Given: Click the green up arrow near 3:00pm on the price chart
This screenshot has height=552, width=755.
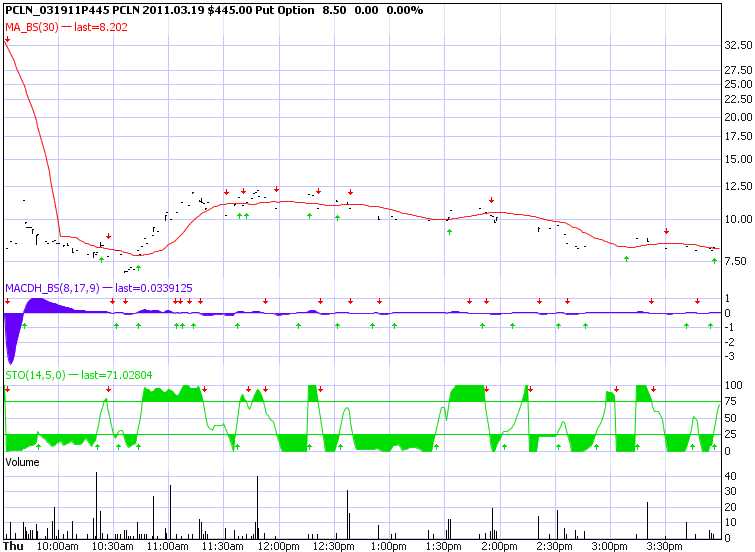Looking at the screenshot, I should point(627,259).
